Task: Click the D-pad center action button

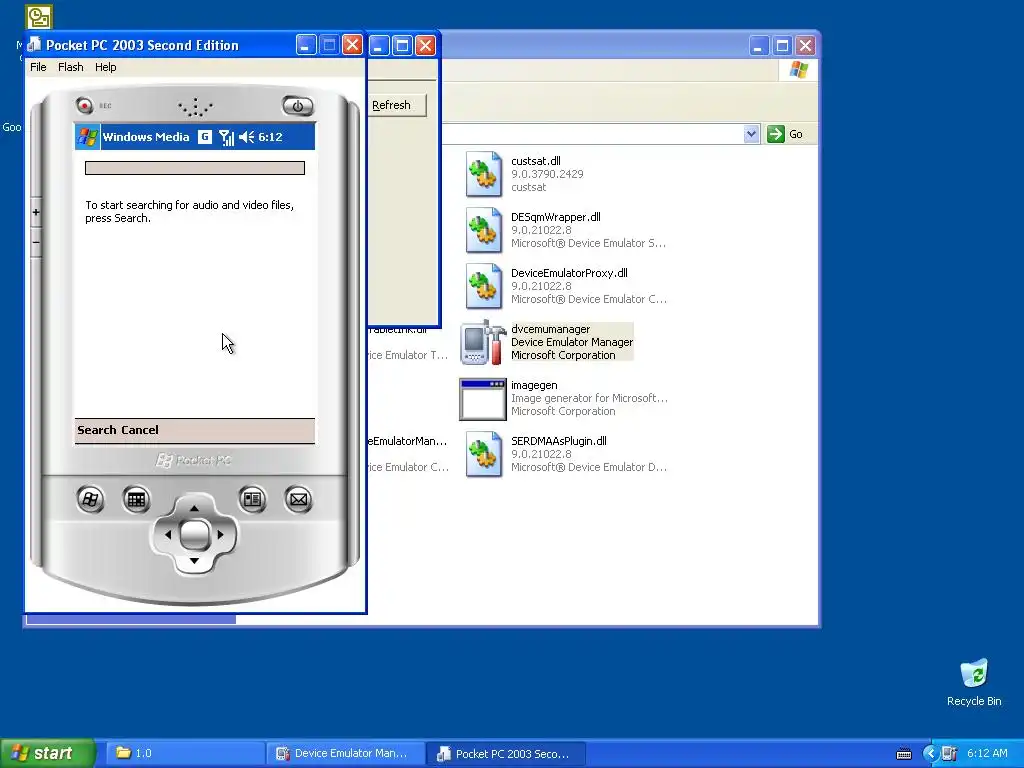Action: [x=194, y=535]
